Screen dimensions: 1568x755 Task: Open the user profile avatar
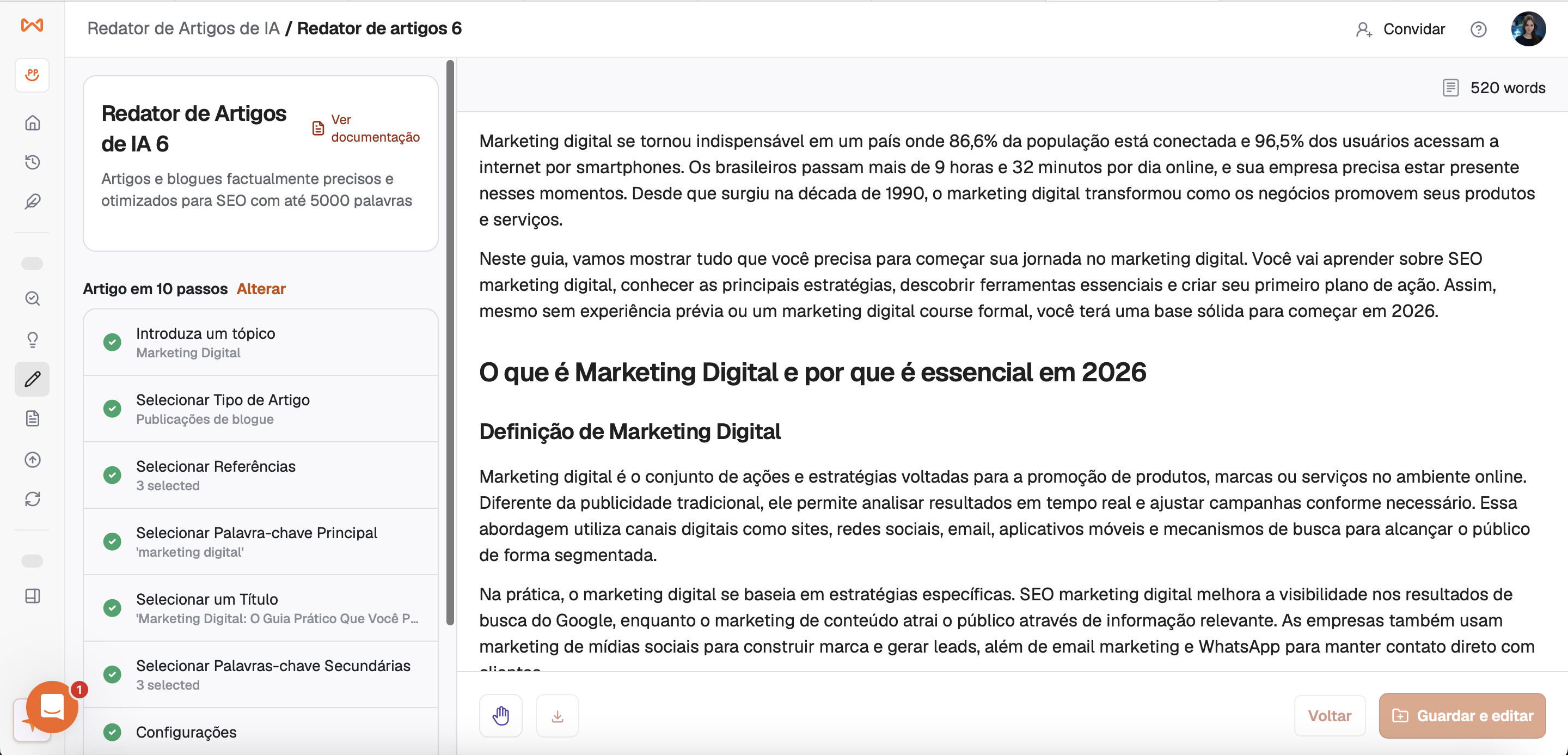coord(1528,29)
